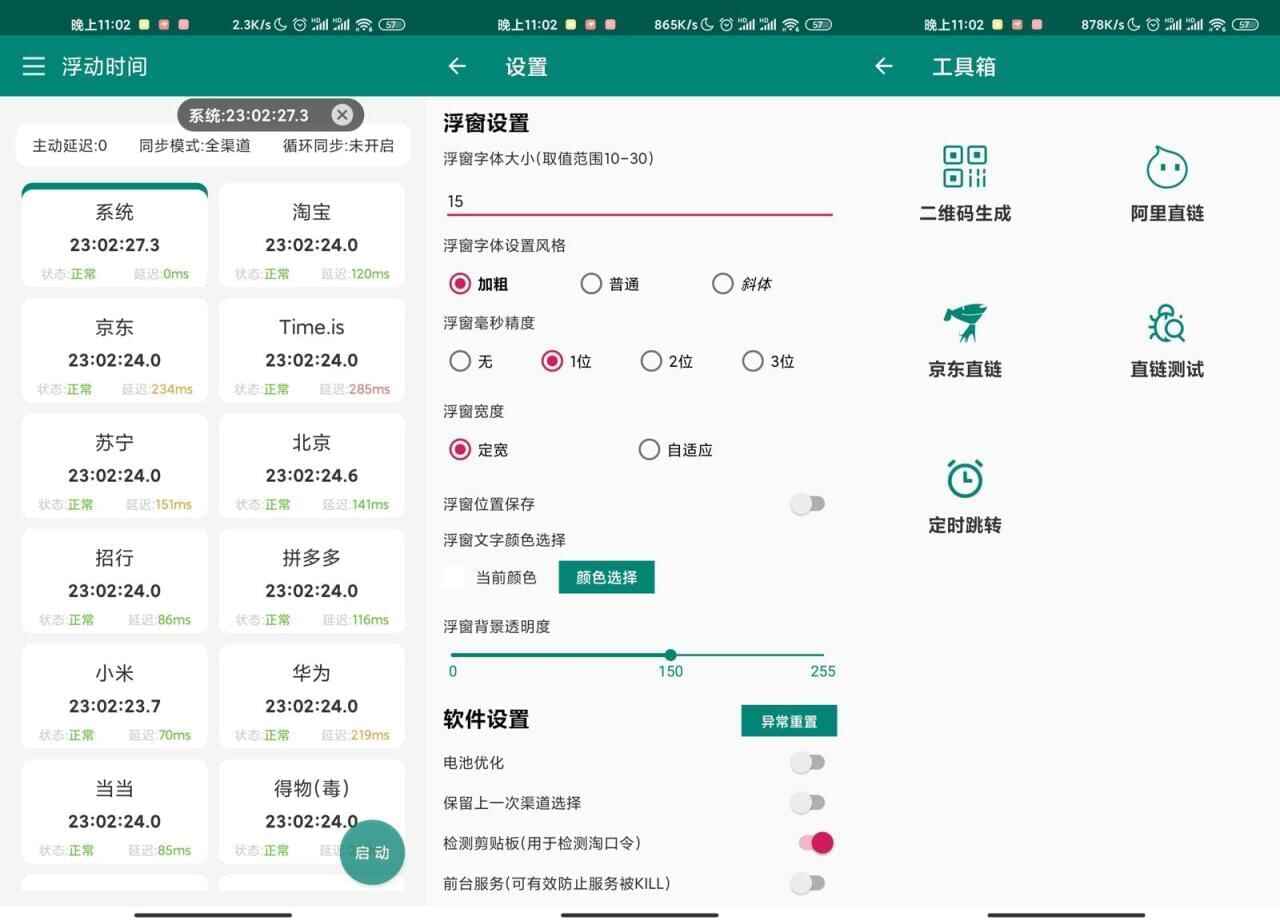Select the 华为 time source card
The height and width of the screenshot is (924, 1280).
[x=311, y=697]
